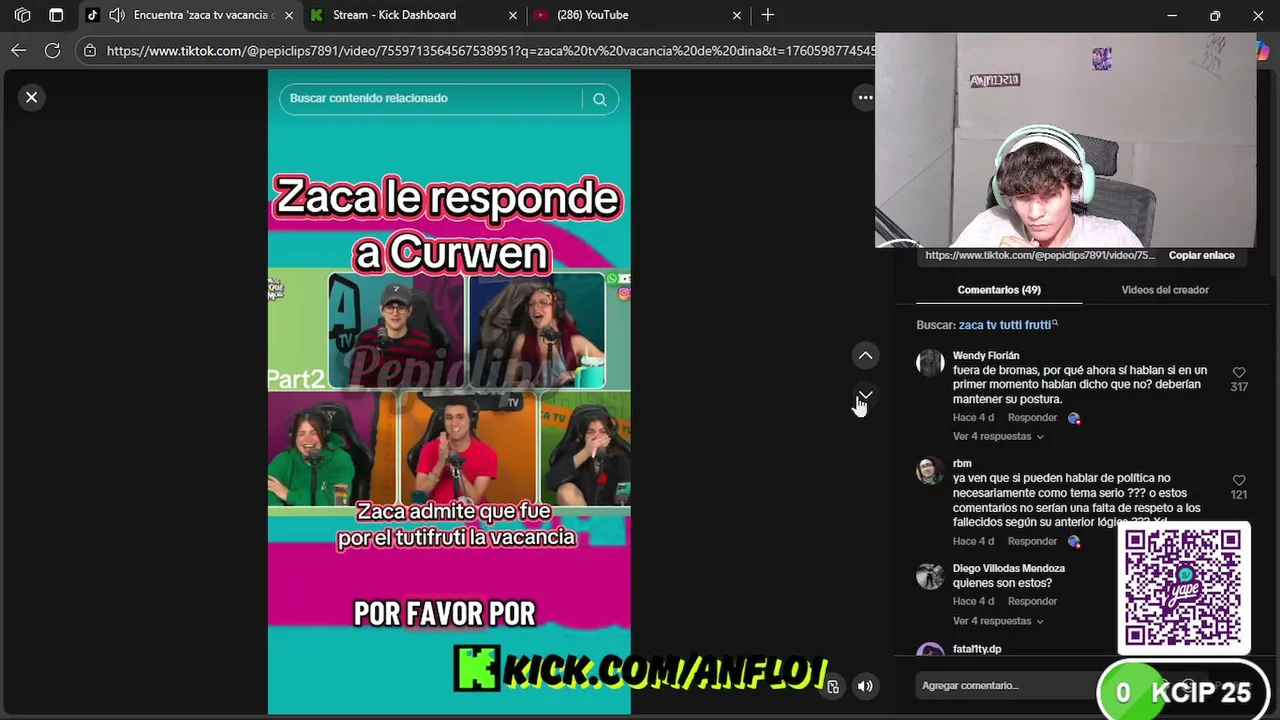Close the TikTok browser tab
Viewport: 1280px width, 720px height.
pos(289,15)
